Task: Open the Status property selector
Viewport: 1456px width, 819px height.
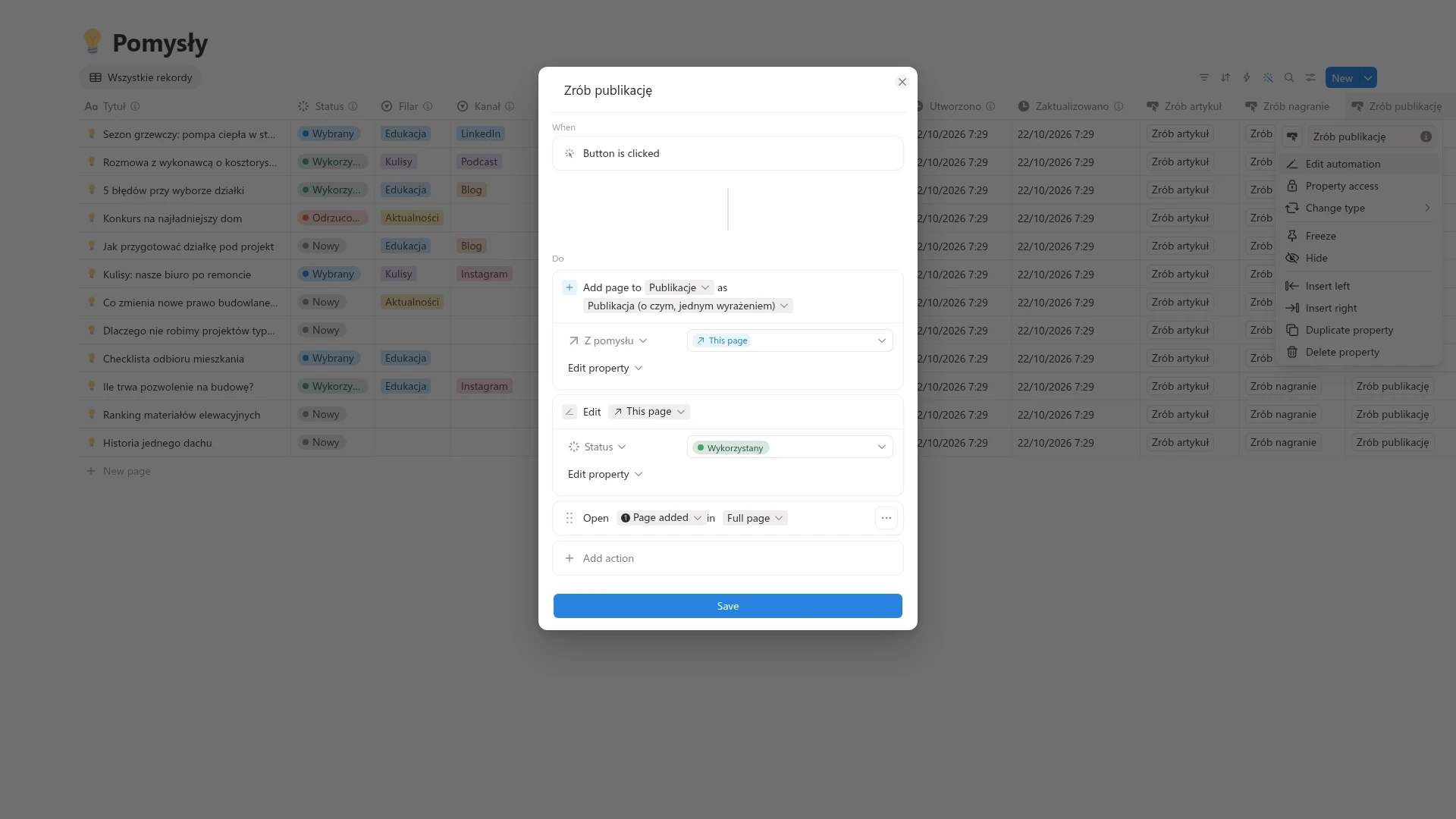Action: click(x=597, y=447)
